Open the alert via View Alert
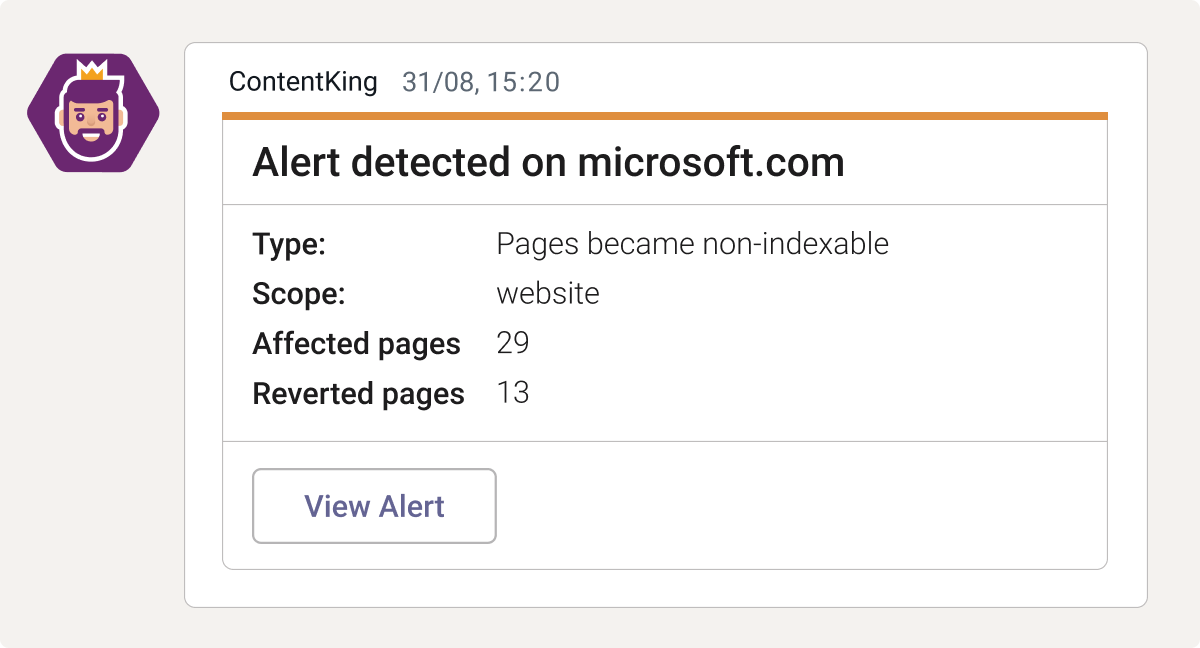The width and height of the screenshot is (1200, 648). click(374, 506)
